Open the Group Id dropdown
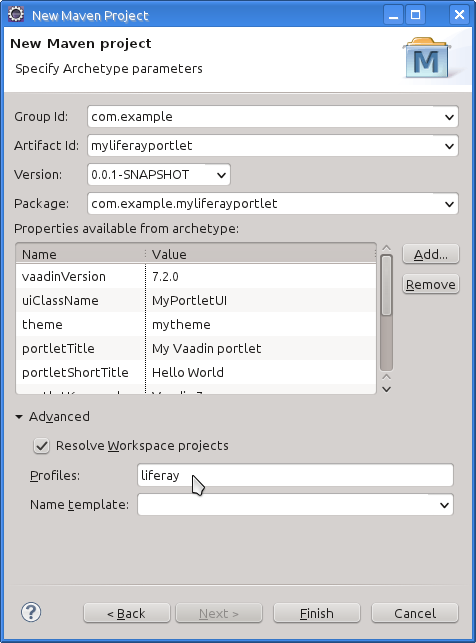 click(449, 117)
